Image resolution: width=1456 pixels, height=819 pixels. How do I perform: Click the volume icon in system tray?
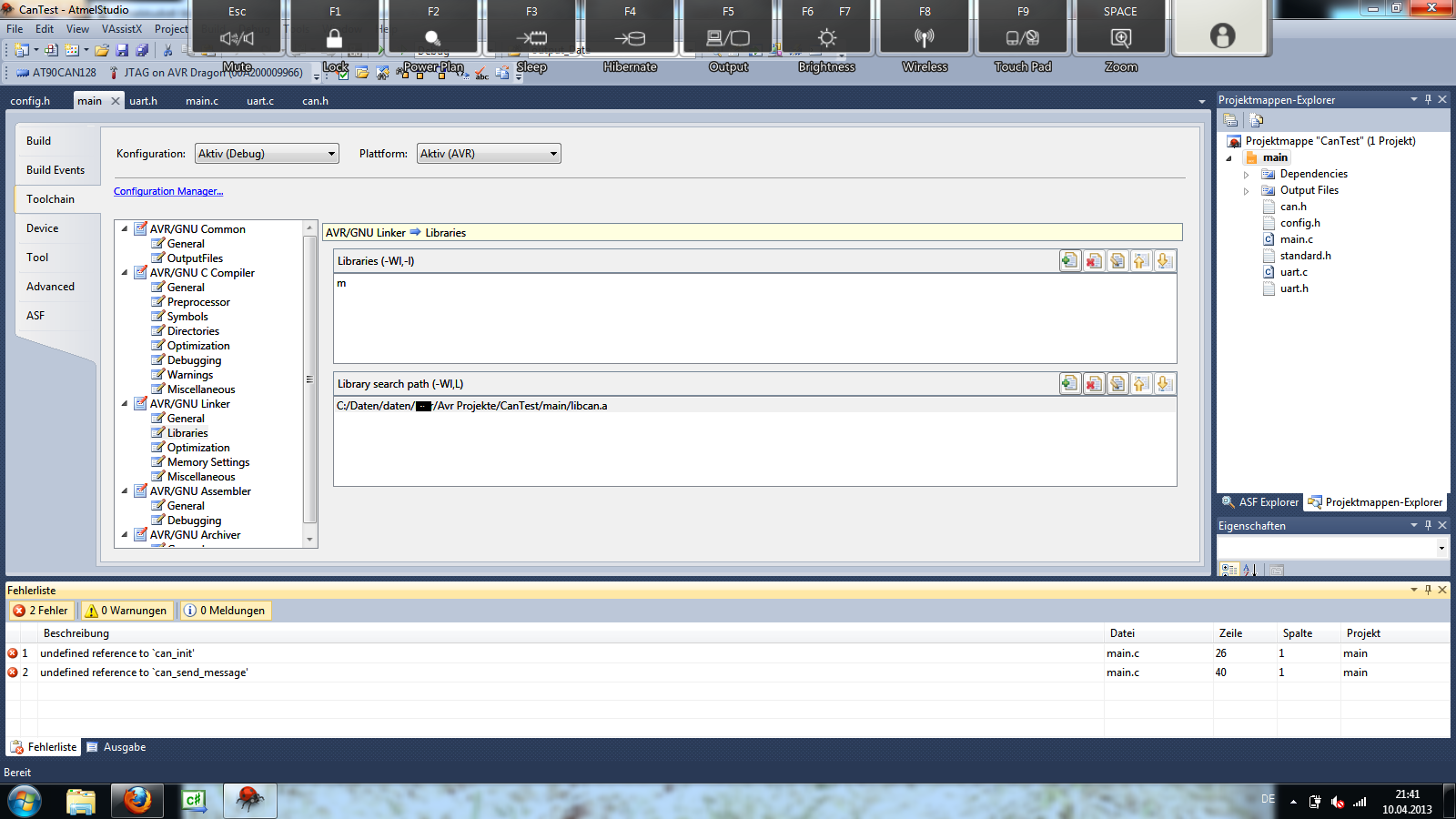[1338, 802]
